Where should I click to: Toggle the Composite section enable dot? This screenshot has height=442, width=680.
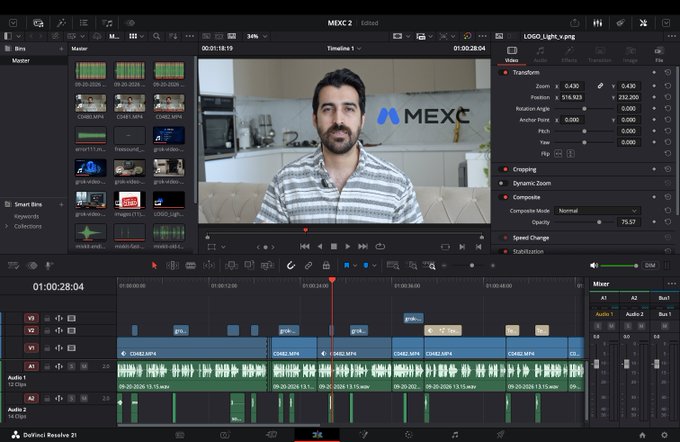[x=503, y=197]
